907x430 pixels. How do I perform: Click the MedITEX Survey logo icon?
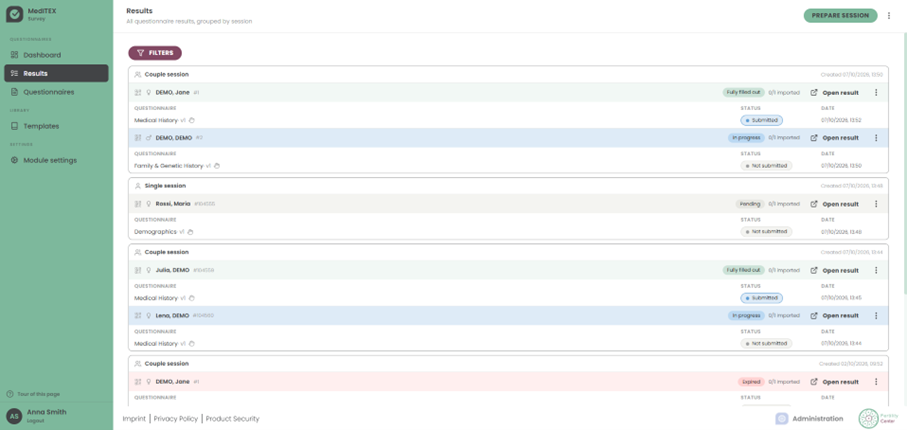click(x=14, y=14)
